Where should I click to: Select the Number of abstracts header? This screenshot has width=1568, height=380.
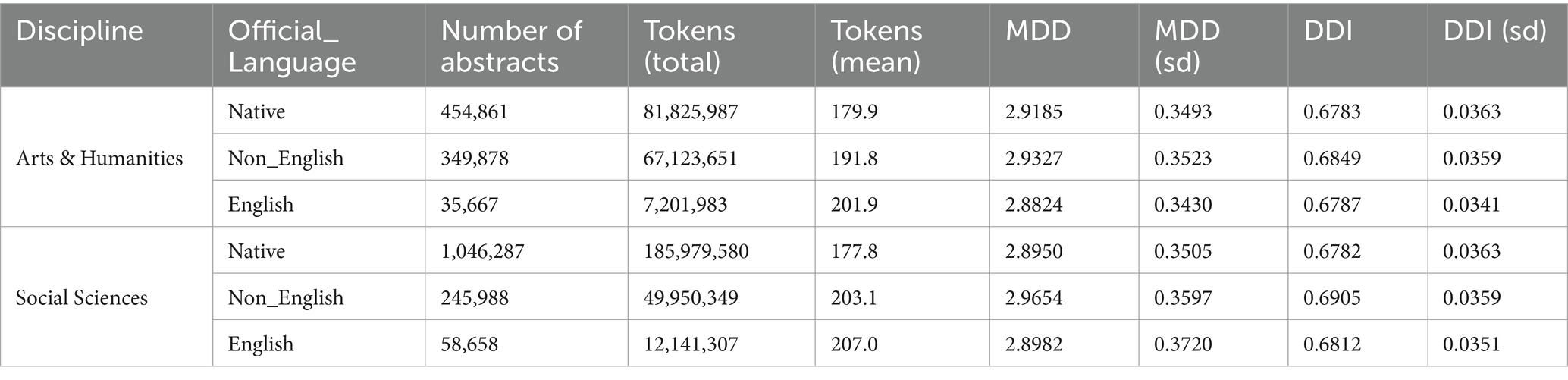click(x=511, y=46)
